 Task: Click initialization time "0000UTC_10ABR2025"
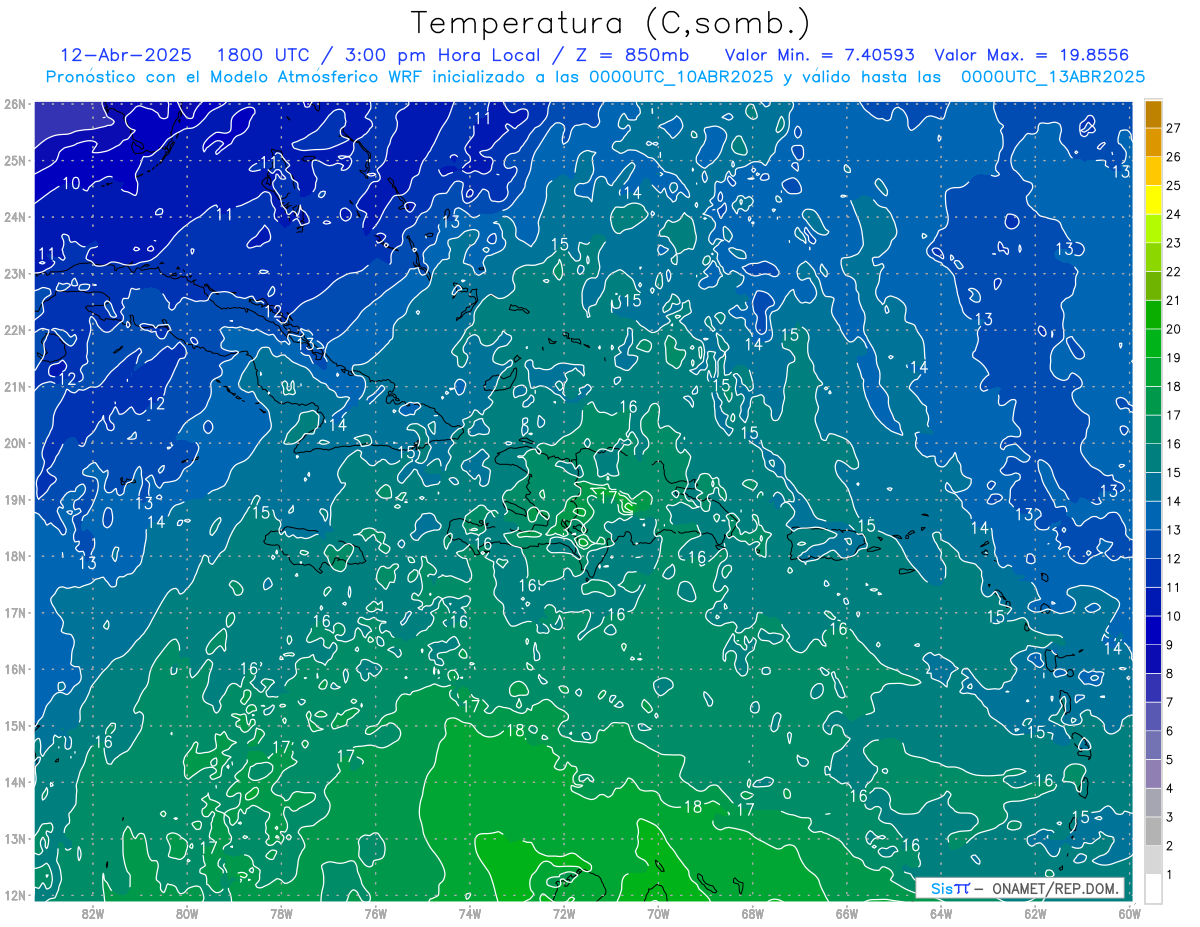682,77
